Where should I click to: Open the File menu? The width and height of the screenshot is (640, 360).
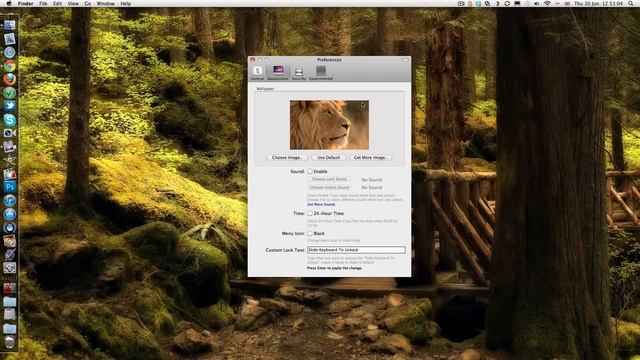pyautogui.click(x=43, y=3)
